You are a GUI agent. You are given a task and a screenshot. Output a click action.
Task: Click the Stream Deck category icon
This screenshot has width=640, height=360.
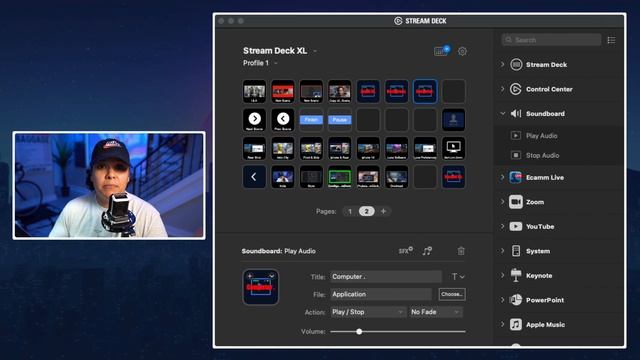tap(516, 64)
